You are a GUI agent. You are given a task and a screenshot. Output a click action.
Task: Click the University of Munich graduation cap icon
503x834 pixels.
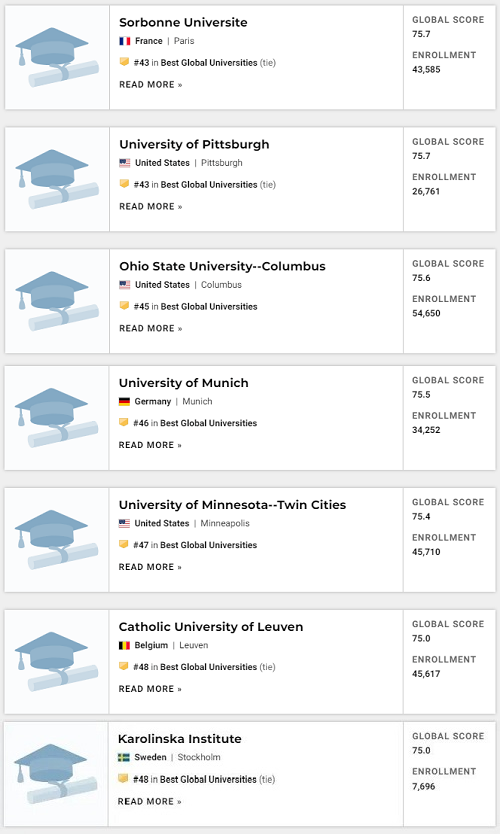[x=56, y=418]
